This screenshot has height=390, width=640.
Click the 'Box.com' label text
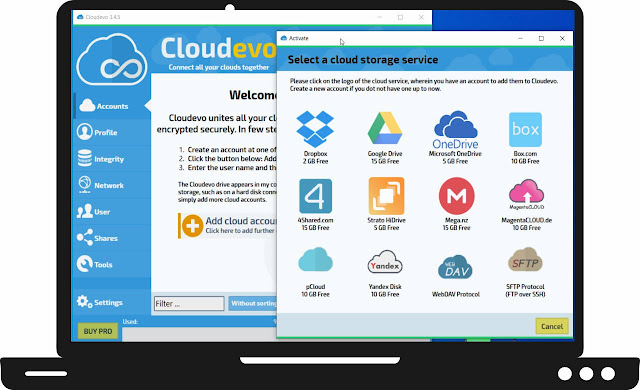(525, 154)
